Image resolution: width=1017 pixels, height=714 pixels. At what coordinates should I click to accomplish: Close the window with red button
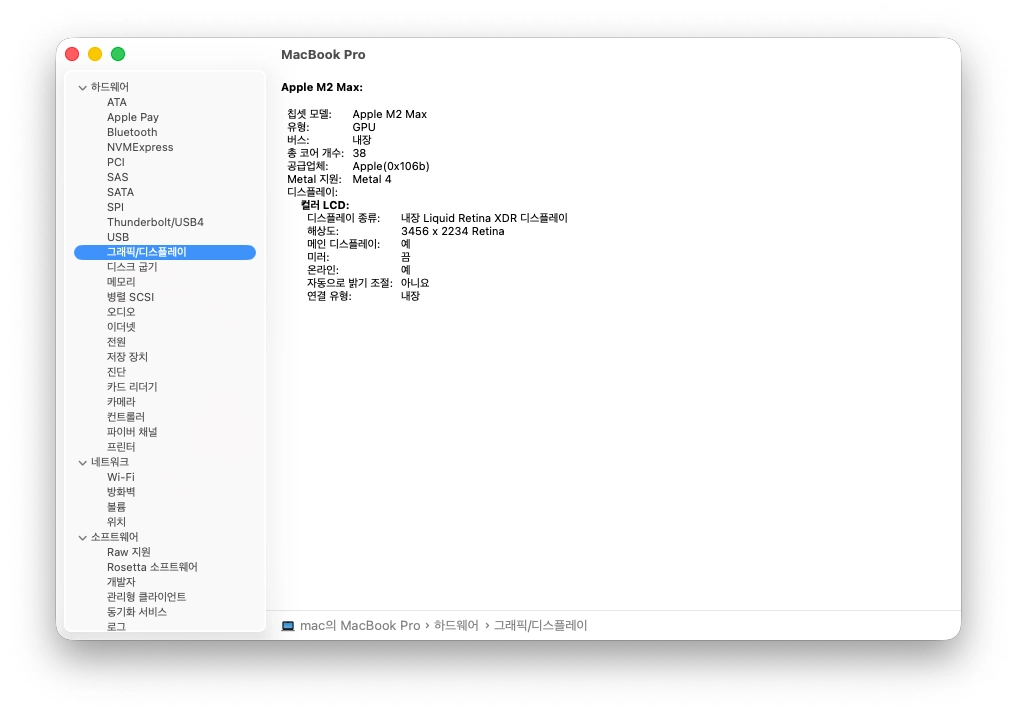(x=72, y=54)
